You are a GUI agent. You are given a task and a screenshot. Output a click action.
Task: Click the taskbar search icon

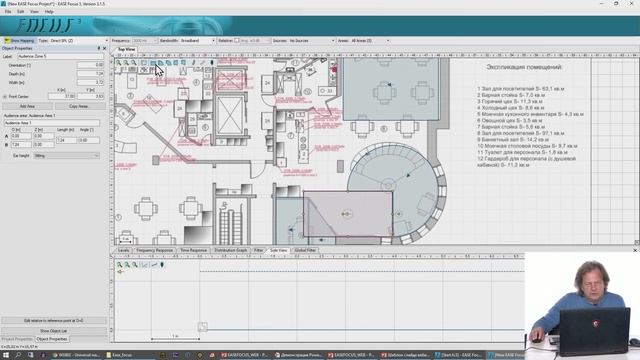(18, 355)
